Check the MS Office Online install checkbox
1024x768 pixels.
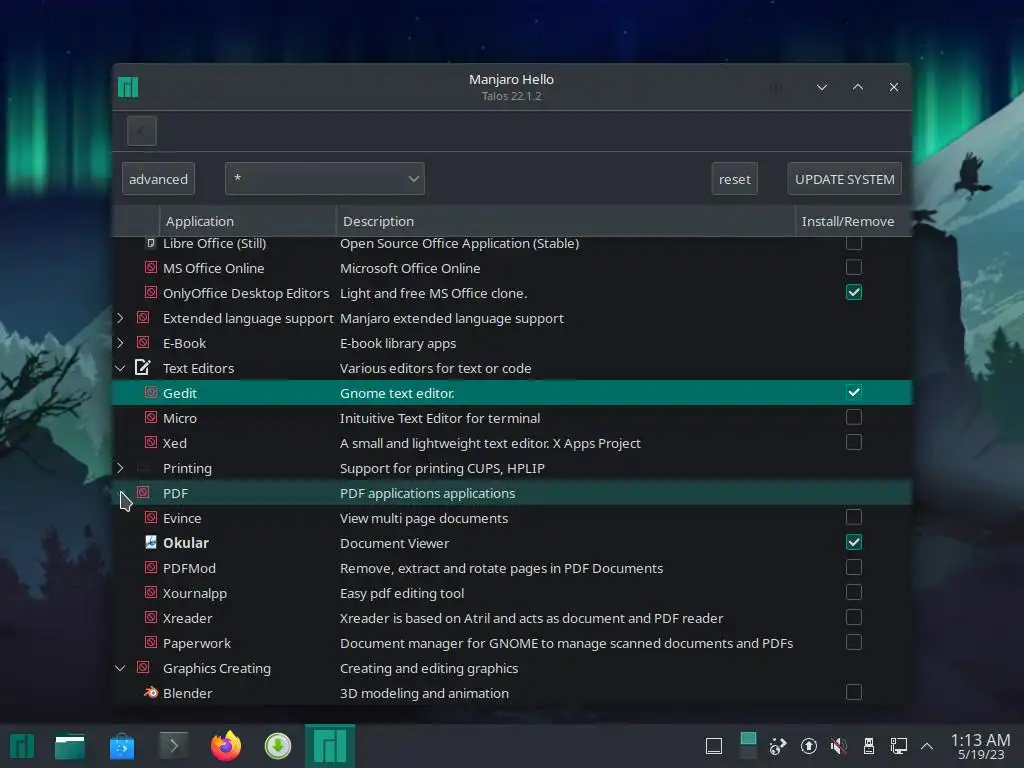854,267
